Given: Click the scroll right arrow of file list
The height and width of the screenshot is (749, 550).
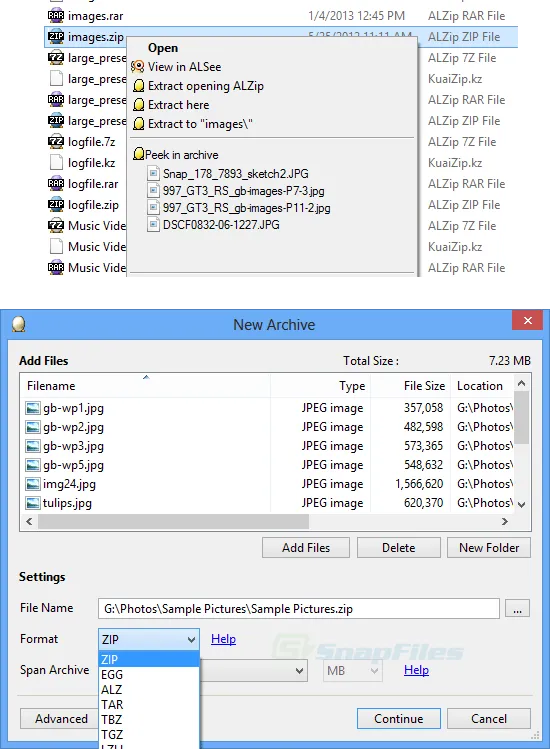Looking at the screenshot, I should [505, 522].
